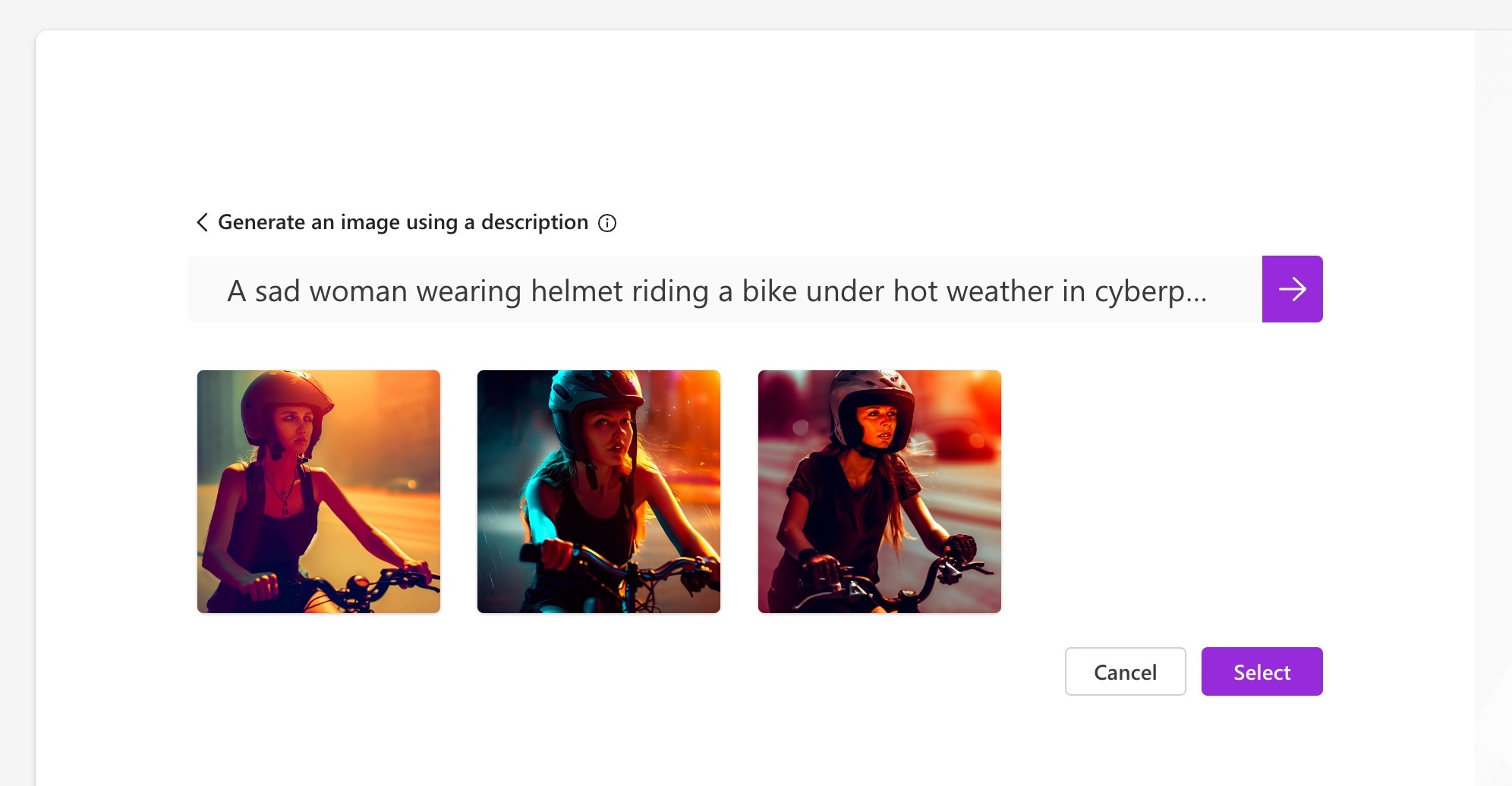Click the back chevron beside the heading
Screen dimensions: 1512x786
(x=202, y=222)
